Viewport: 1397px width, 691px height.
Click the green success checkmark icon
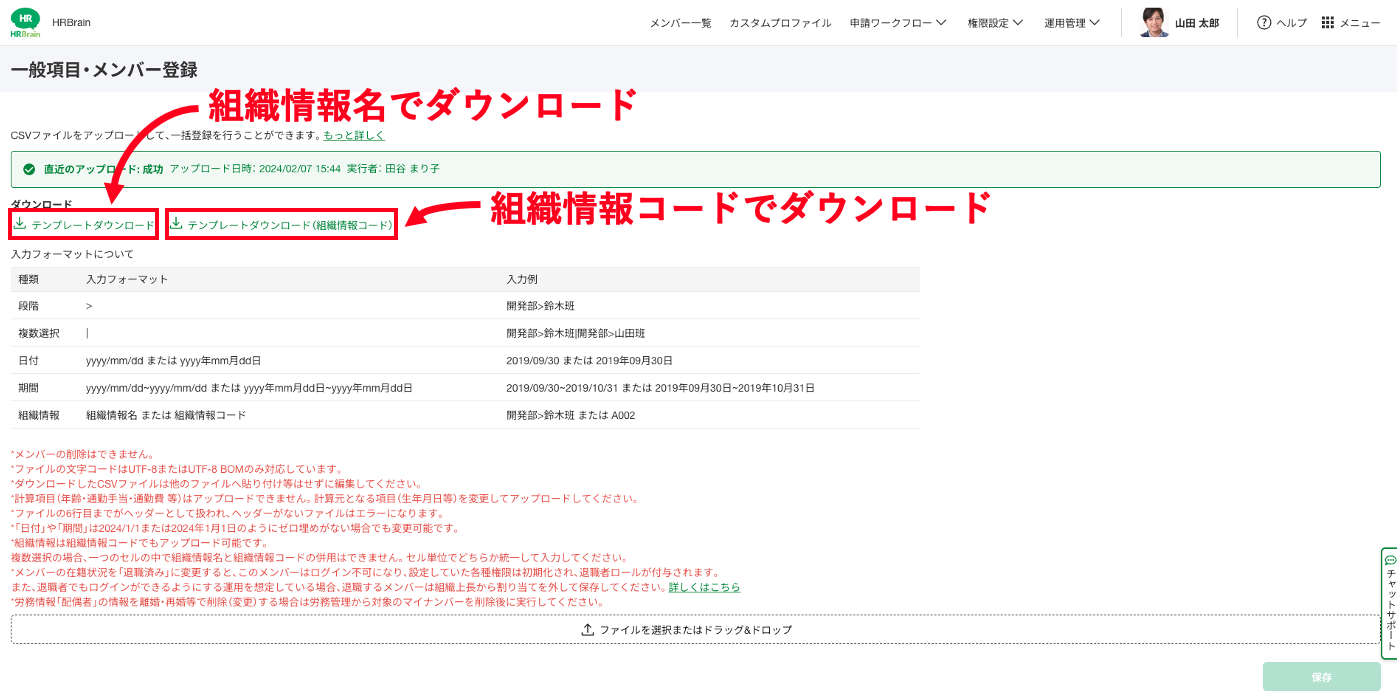[x=29, y=169]
